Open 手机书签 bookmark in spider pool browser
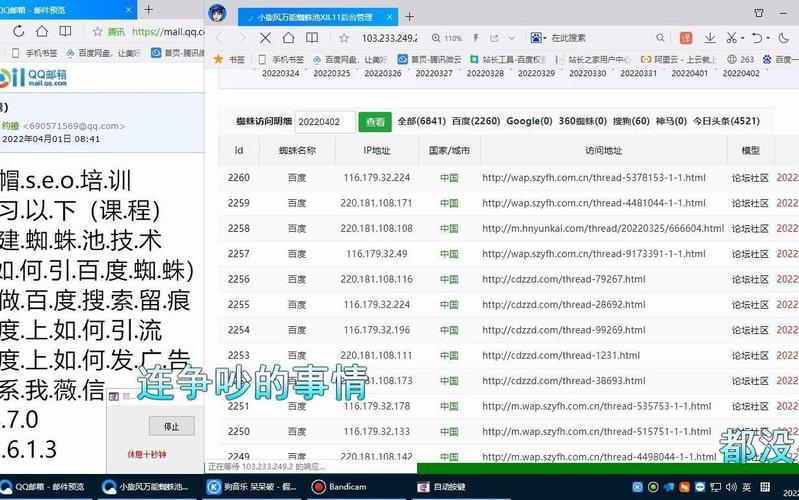 (279, 60)
